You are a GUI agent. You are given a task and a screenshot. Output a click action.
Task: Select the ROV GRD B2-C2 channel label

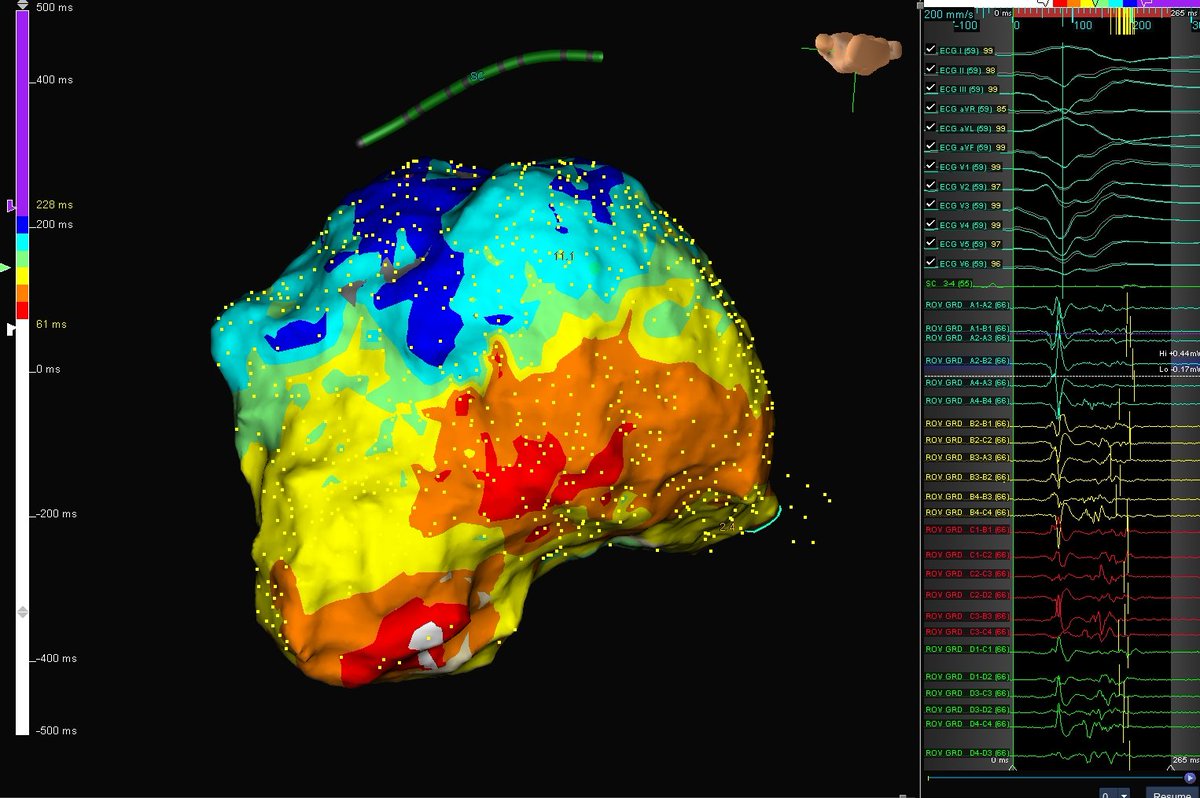tap(967, 440)
